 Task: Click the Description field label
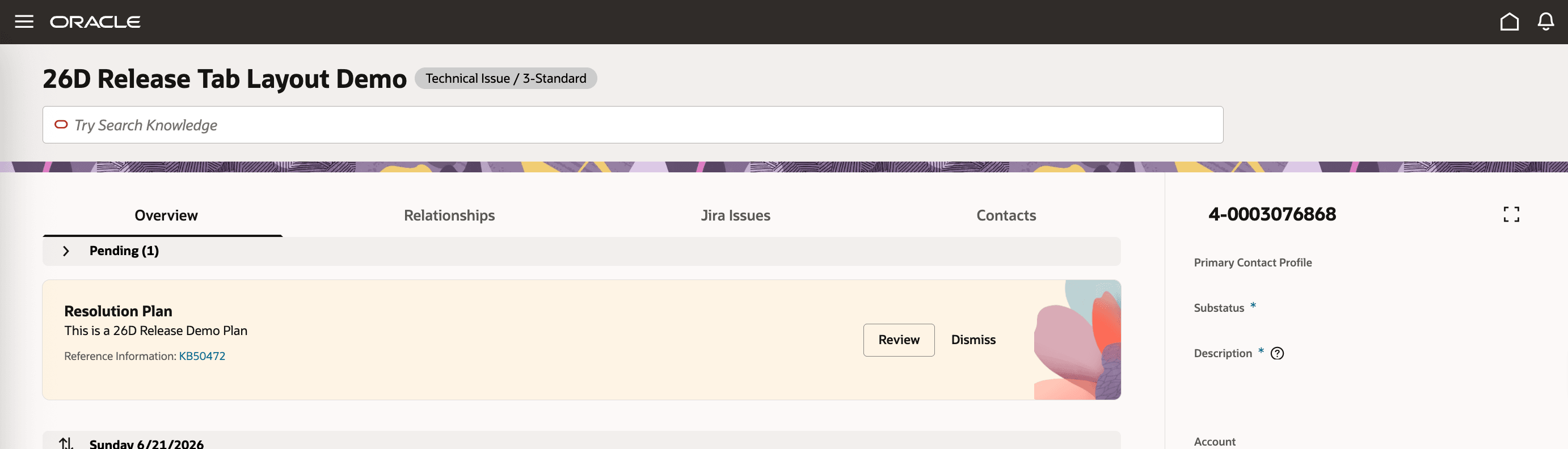1223,354
